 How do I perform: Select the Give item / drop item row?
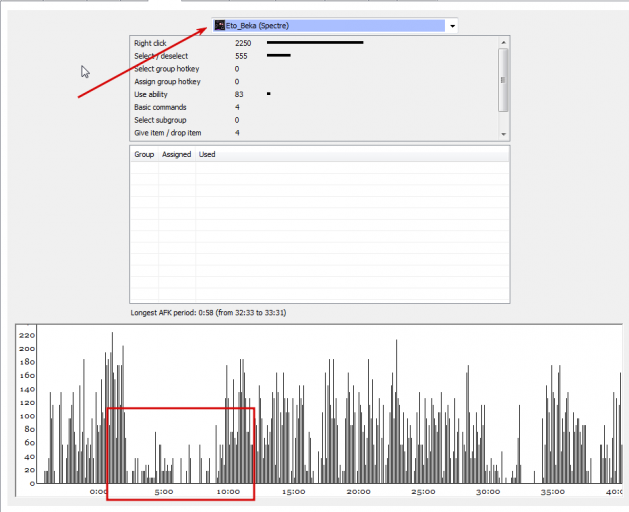[314, 133]
